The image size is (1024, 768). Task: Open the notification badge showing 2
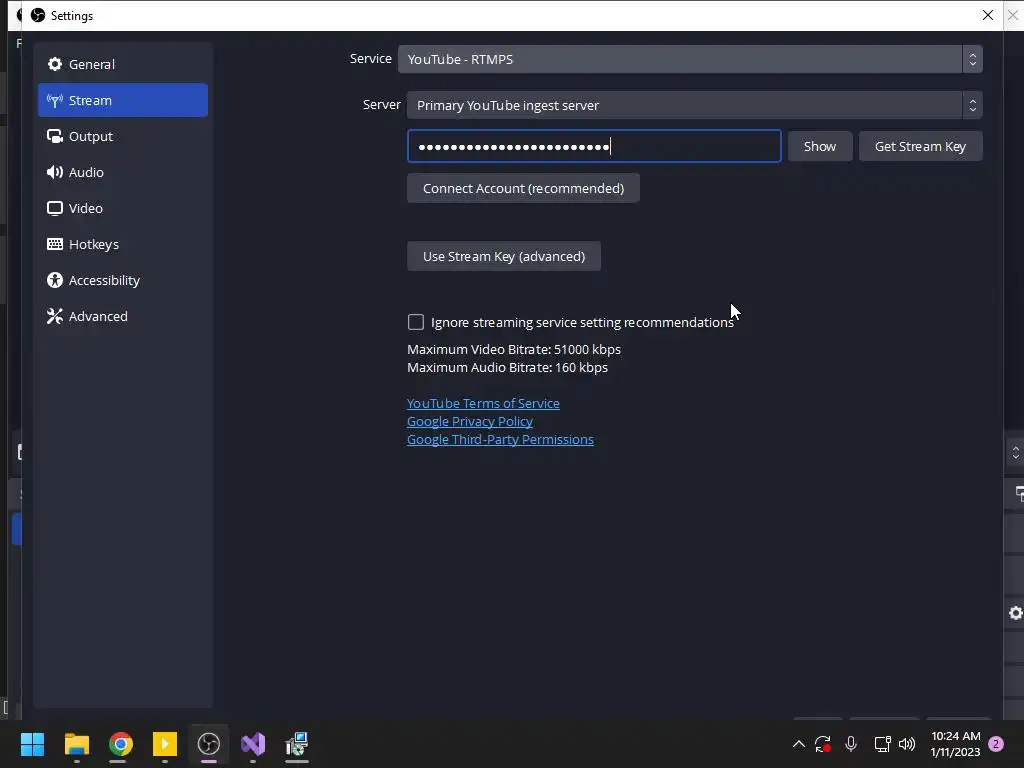(996, 744)
